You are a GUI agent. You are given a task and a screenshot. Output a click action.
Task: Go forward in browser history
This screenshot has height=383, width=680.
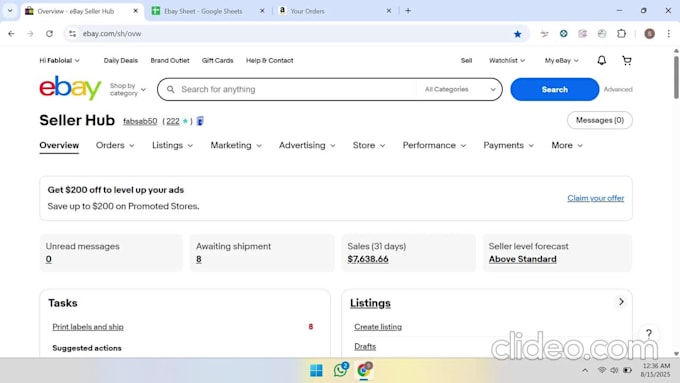(30, 33)
